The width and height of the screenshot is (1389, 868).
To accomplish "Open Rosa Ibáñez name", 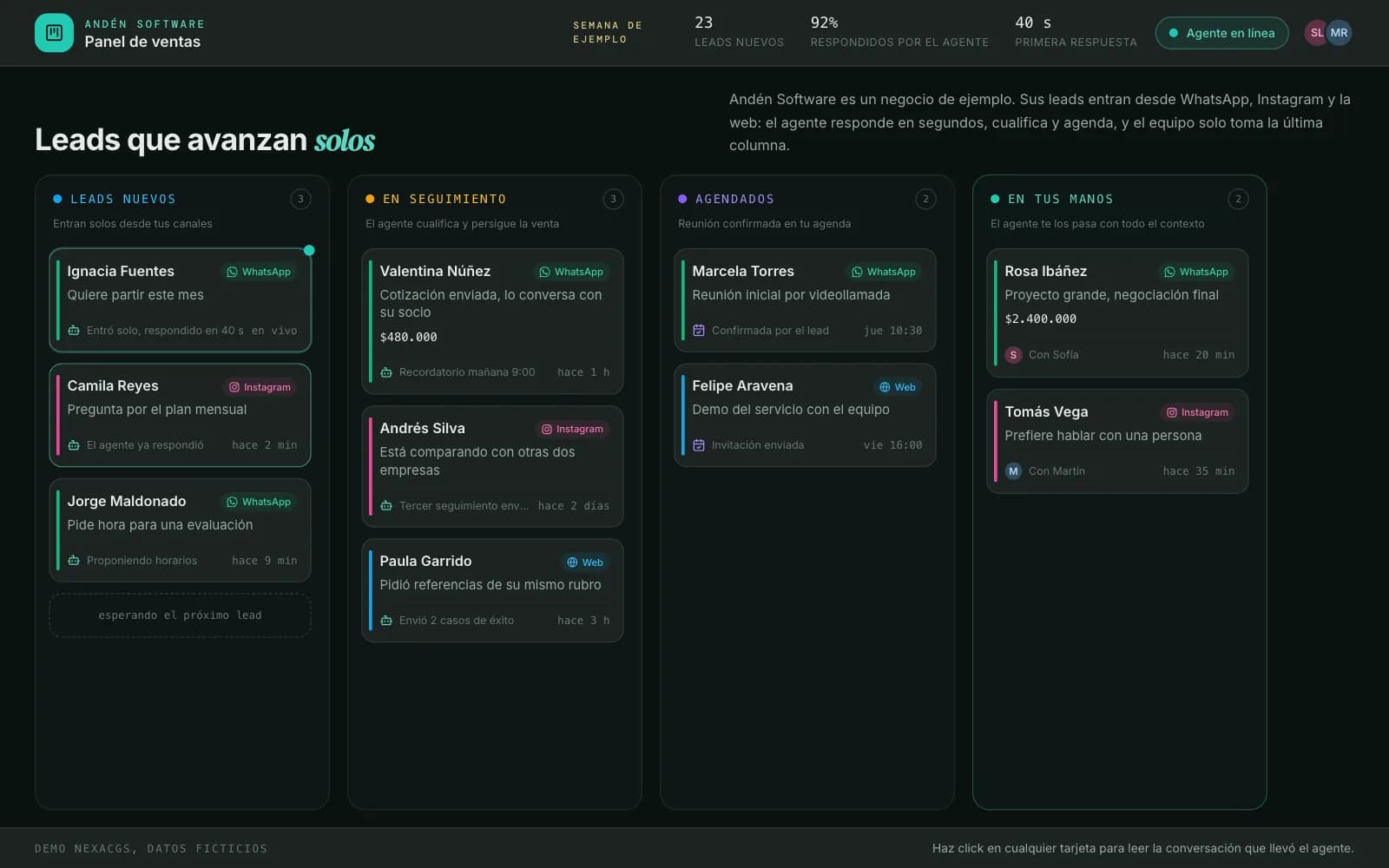I will (x=1045, y=271).
